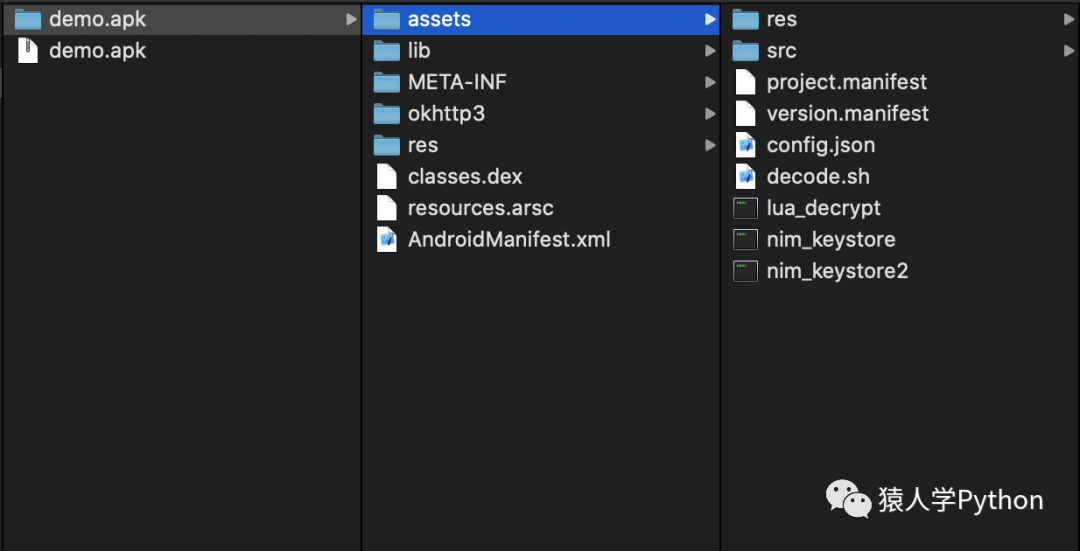
Task: Select the okhttp3 folder name
Action: point(446,114)
